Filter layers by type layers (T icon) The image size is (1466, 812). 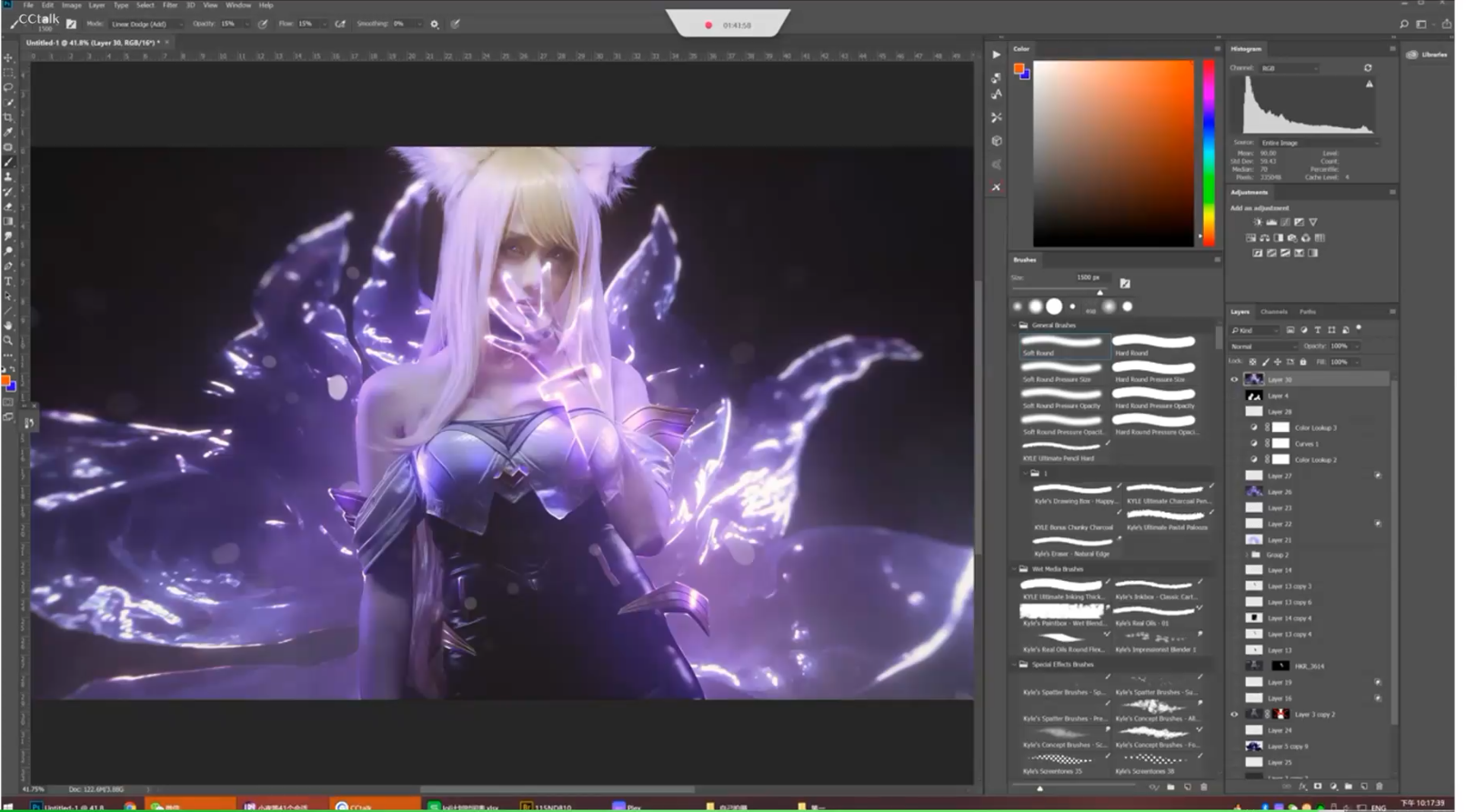point(1317,330)
